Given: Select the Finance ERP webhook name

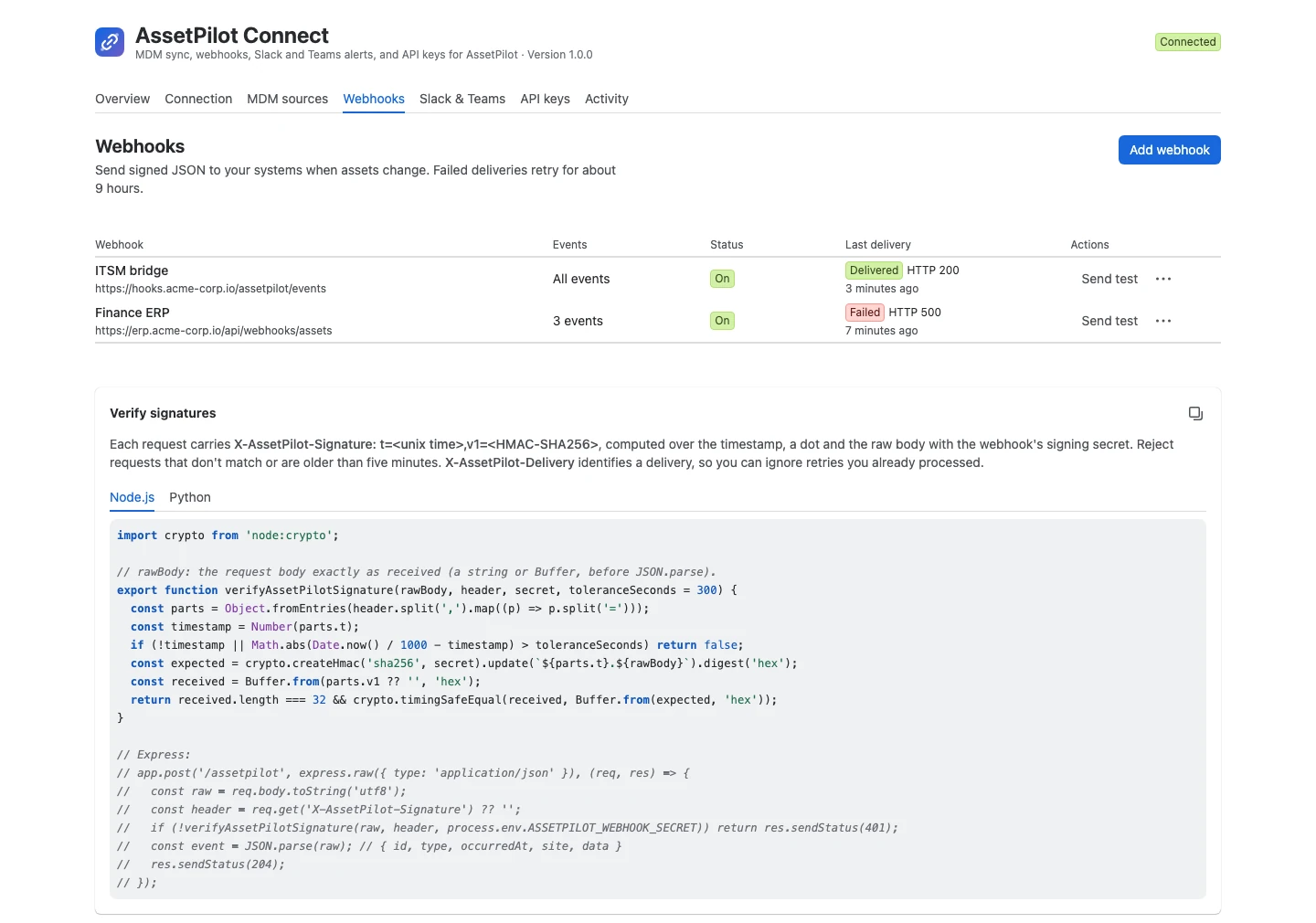Looking at the screenshot, I should 133,313.
